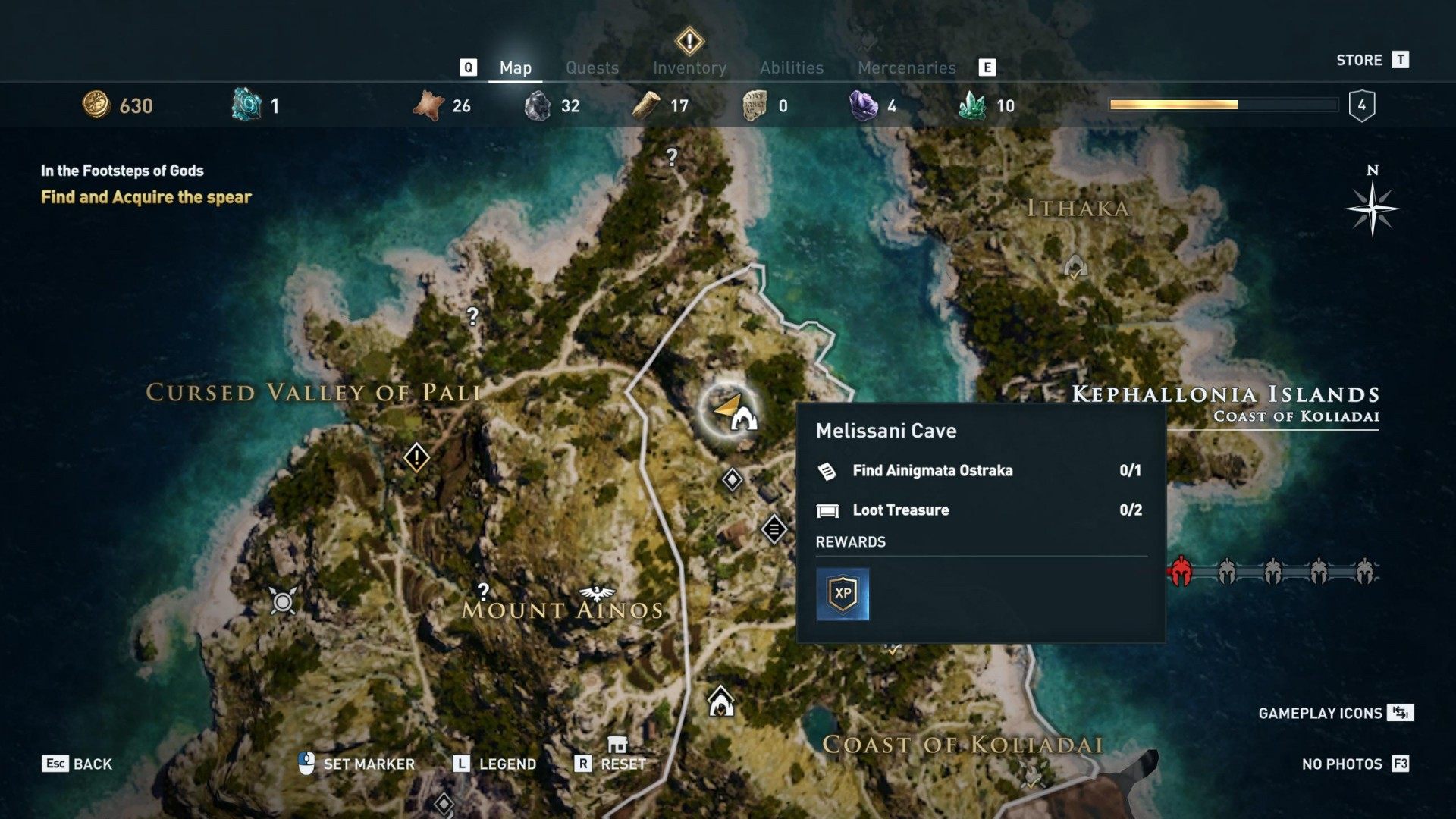Switch to the Inventory tab
Screen dimensions: 1456x819
tap(689, 67)
